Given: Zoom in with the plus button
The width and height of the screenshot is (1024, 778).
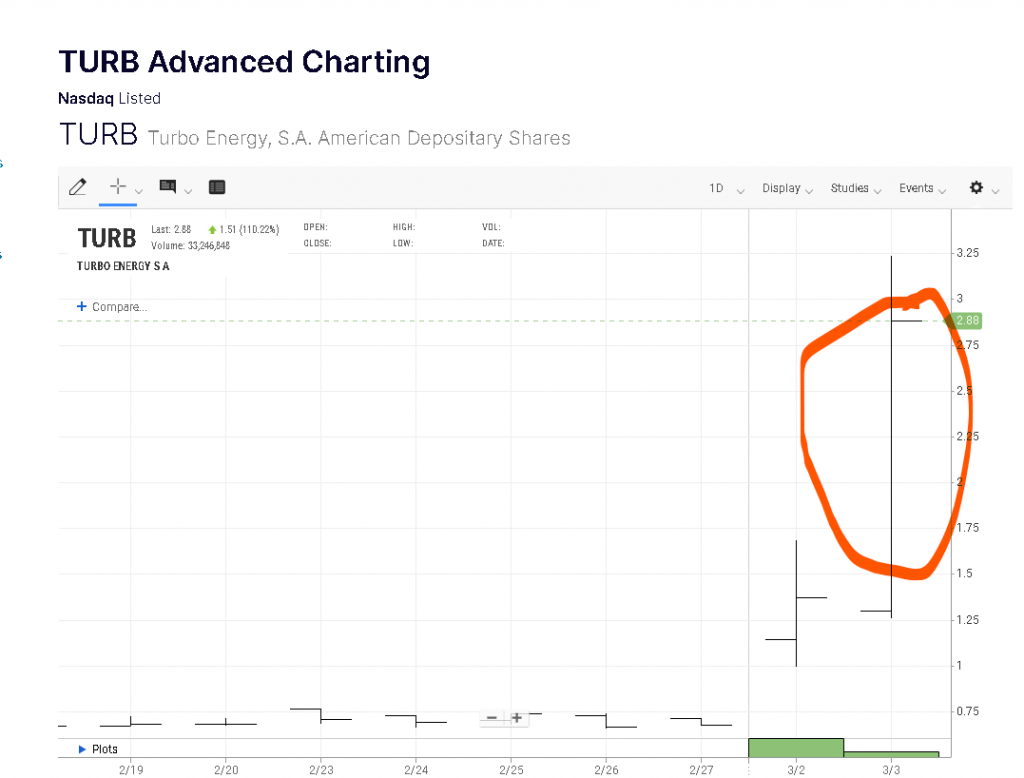Looking at the screenshot, I should [x=517, y=718].
